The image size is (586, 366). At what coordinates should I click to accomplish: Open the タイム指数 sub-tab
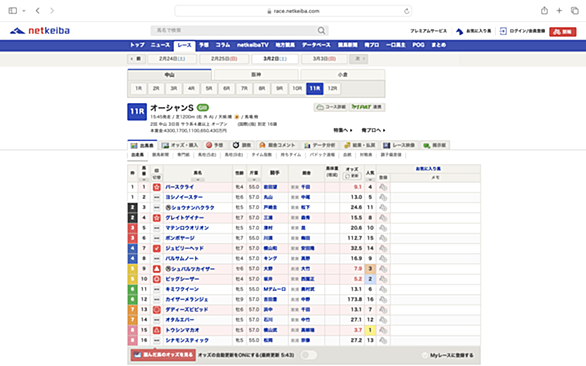[x=262, y=155]
